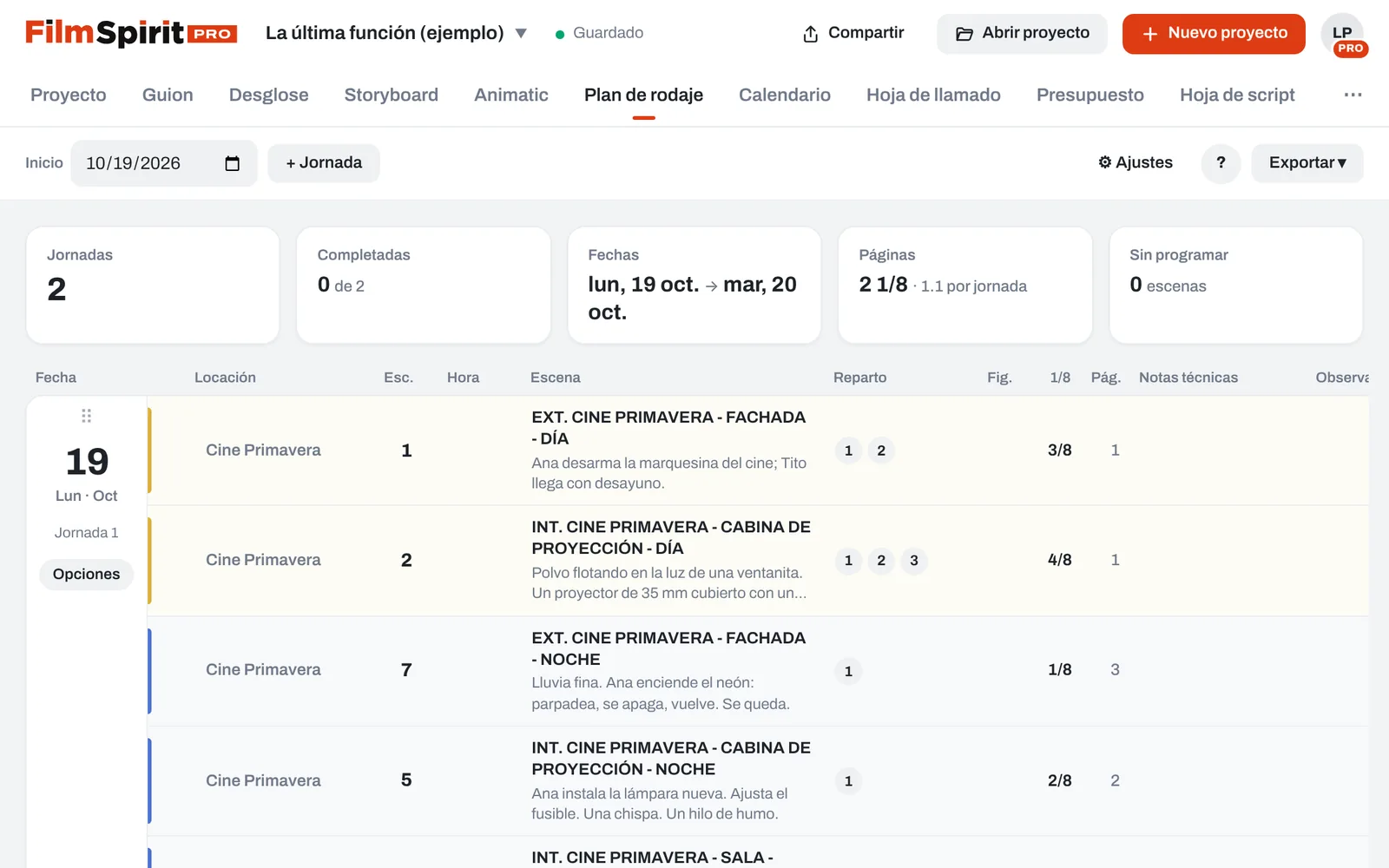Click the Sin programar summary card
This screenshot has width=1389, height=868.
click(1235, 285)
